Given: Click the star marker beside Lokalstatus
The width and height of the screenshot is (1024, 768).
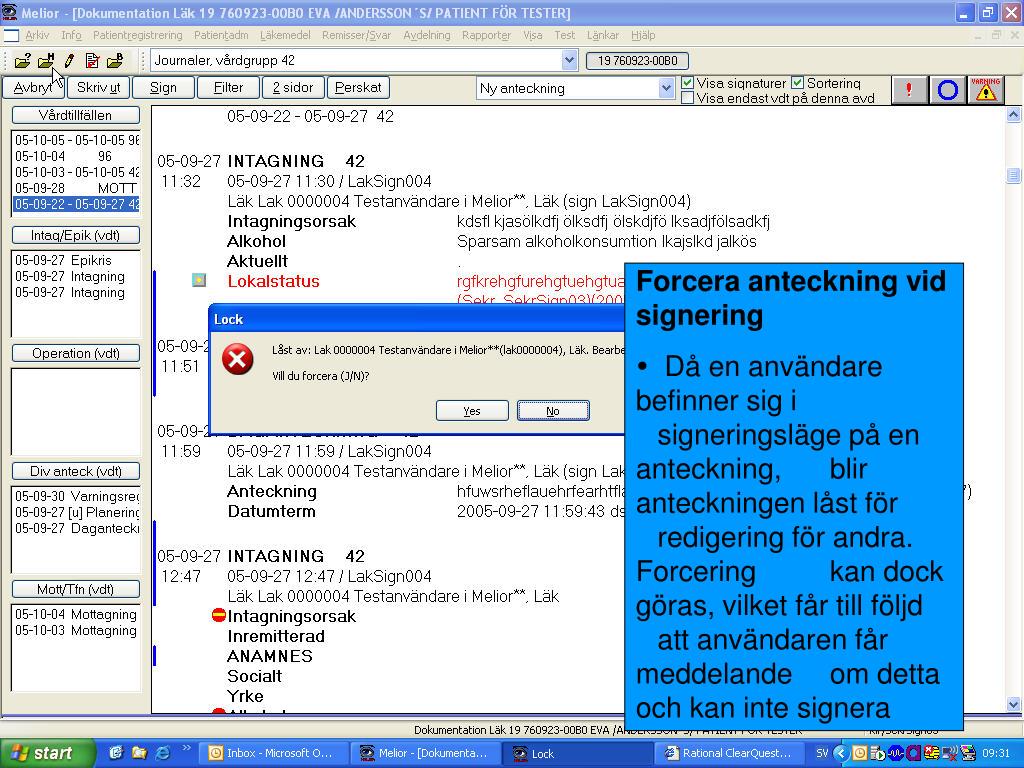Looking at the screenshot, I should point(199,281).
